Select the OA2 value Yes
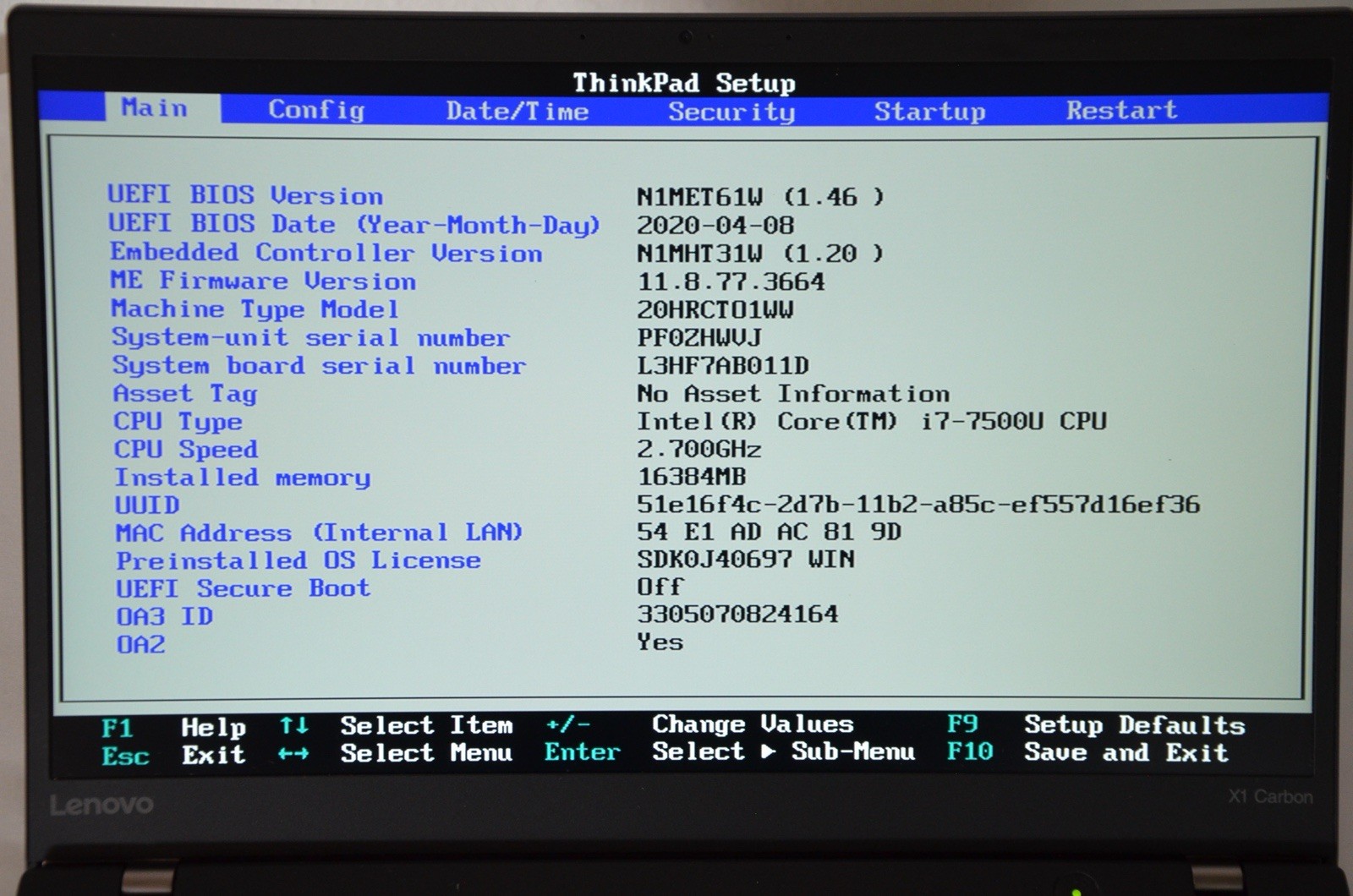The width and height of the screenshot is (1353, 896). [660, 642]
